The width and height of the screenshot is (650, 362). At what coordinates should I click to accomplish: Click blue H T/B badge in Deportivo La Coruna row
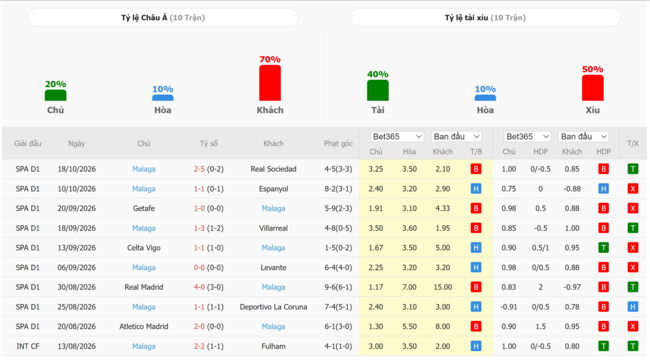[476, 307]
